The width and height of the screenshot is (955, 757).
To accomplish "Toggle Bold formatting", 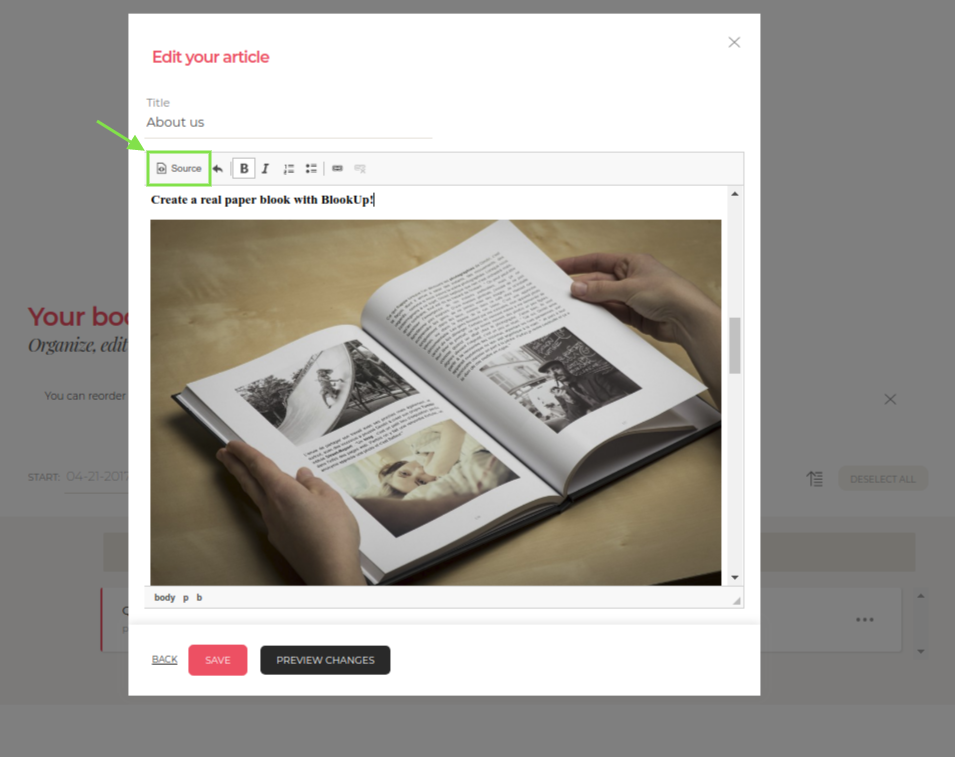I will (244, 169).
